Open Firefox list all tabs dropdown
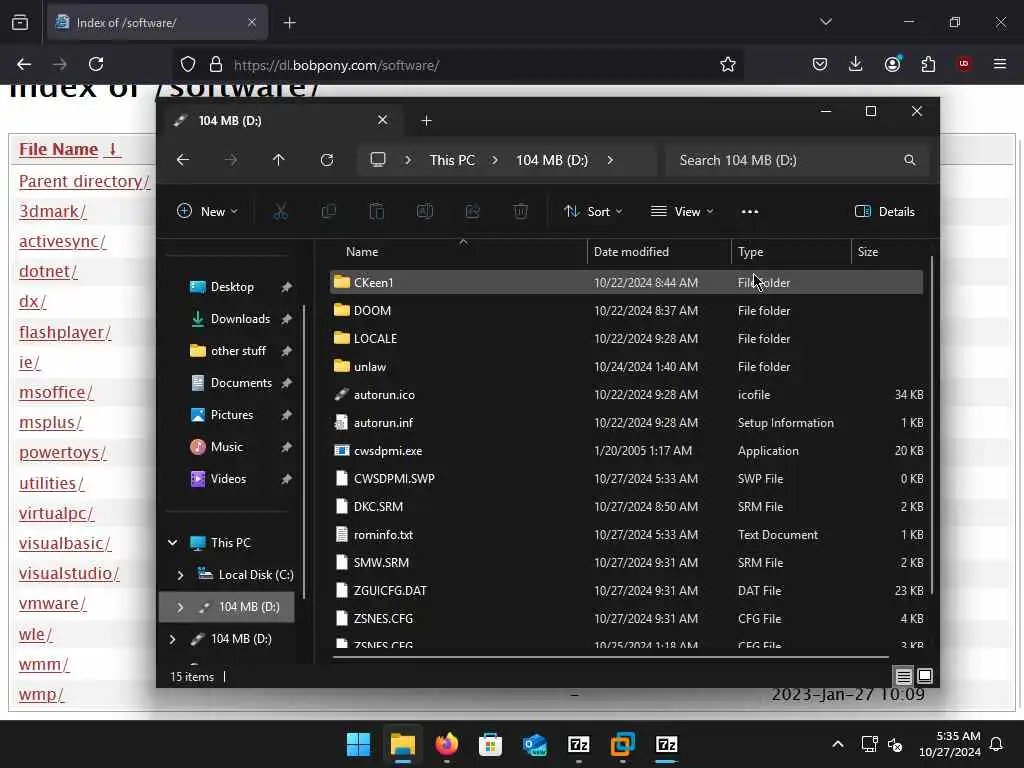The image size is (1024, 768). click(x=825, y=22)
